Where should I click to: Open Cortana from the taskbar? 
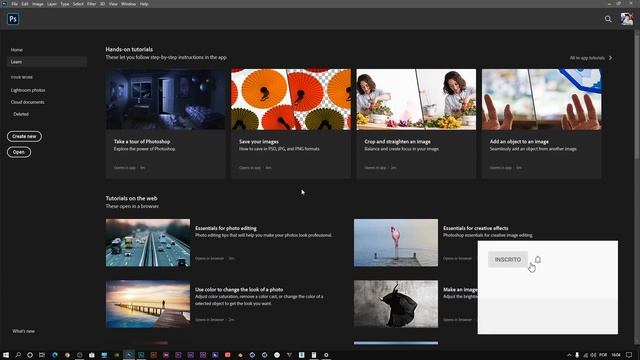(30, 355)
